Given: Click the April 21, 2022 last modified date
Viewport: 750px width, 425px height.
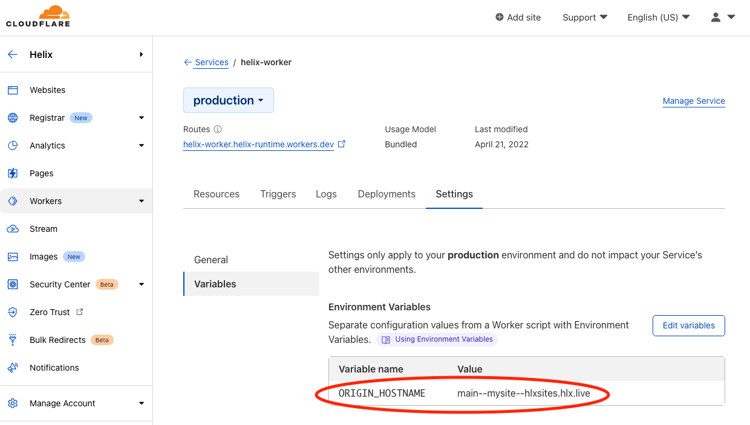Looking at the screenshot, I should [501, 144].
